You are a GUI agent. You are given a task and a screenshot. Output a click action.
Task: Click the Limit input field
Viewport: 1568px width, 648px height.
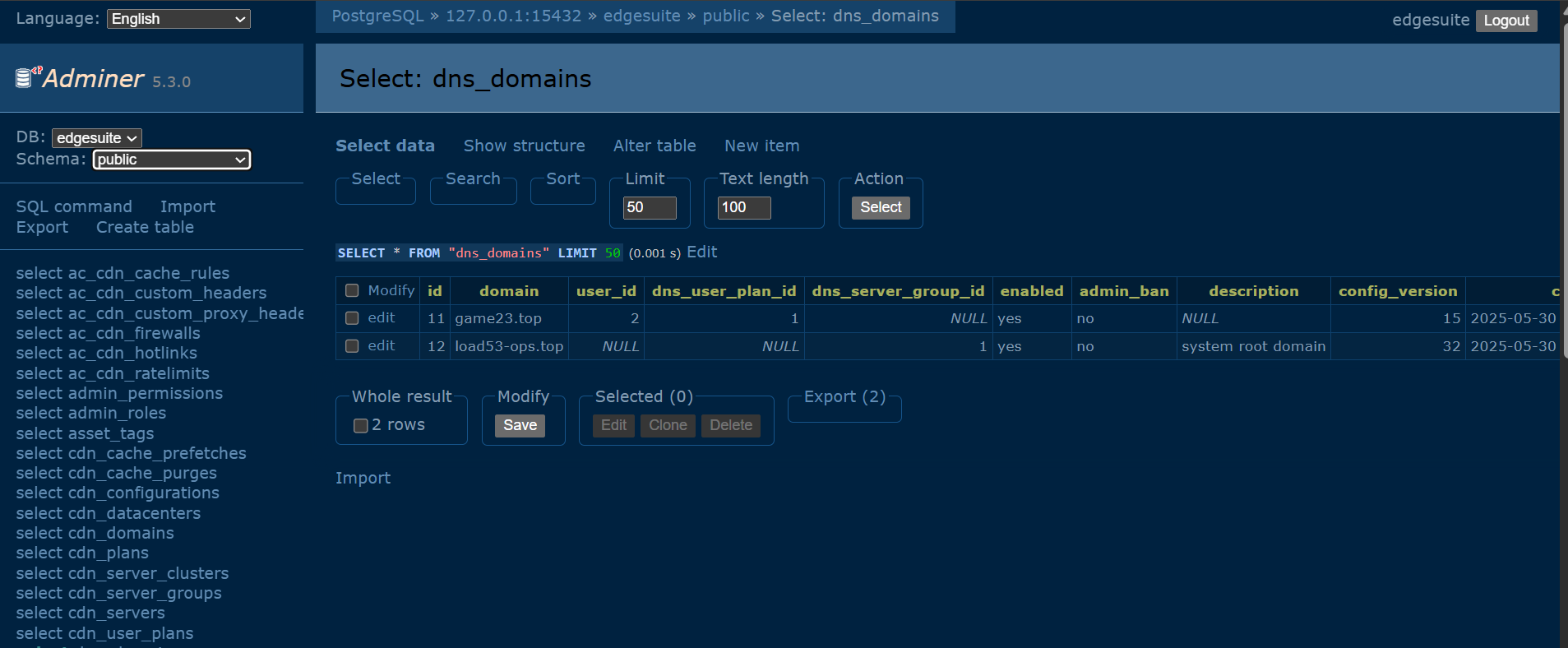[x=650, y=207]
